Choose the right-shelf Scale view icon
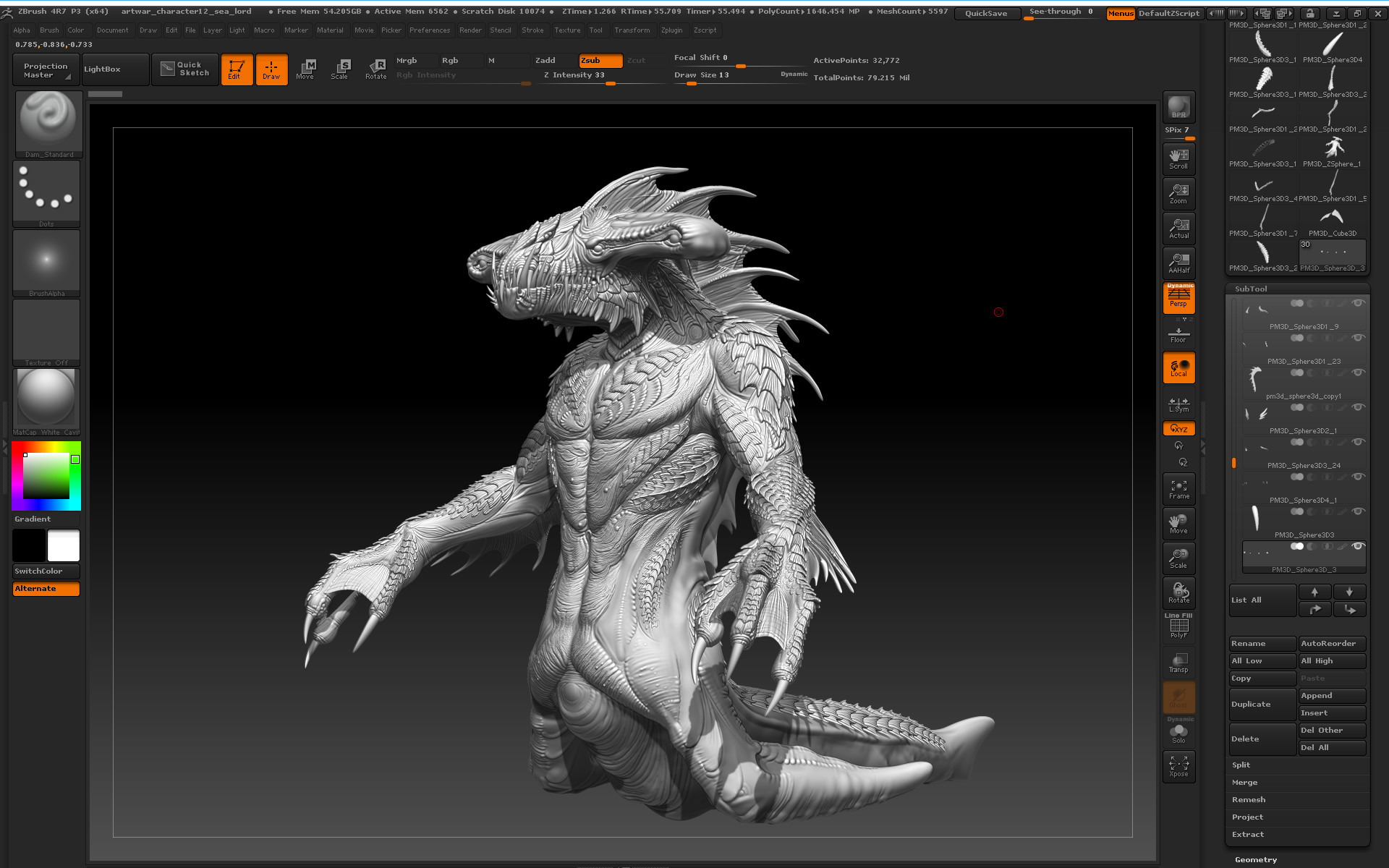Viewport: 1389px width, 868px height. 1178,558
